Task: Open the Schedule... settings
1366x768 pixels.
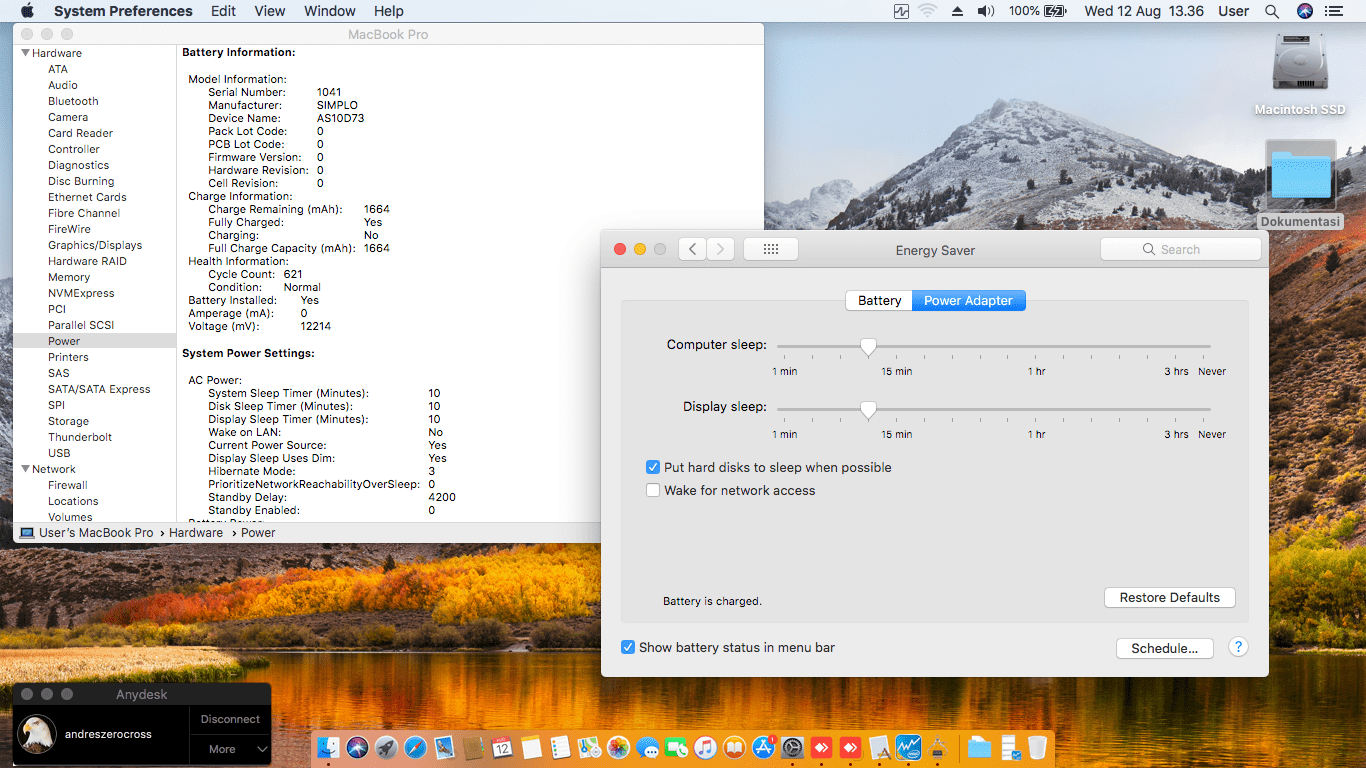Action: point(1164,648)
